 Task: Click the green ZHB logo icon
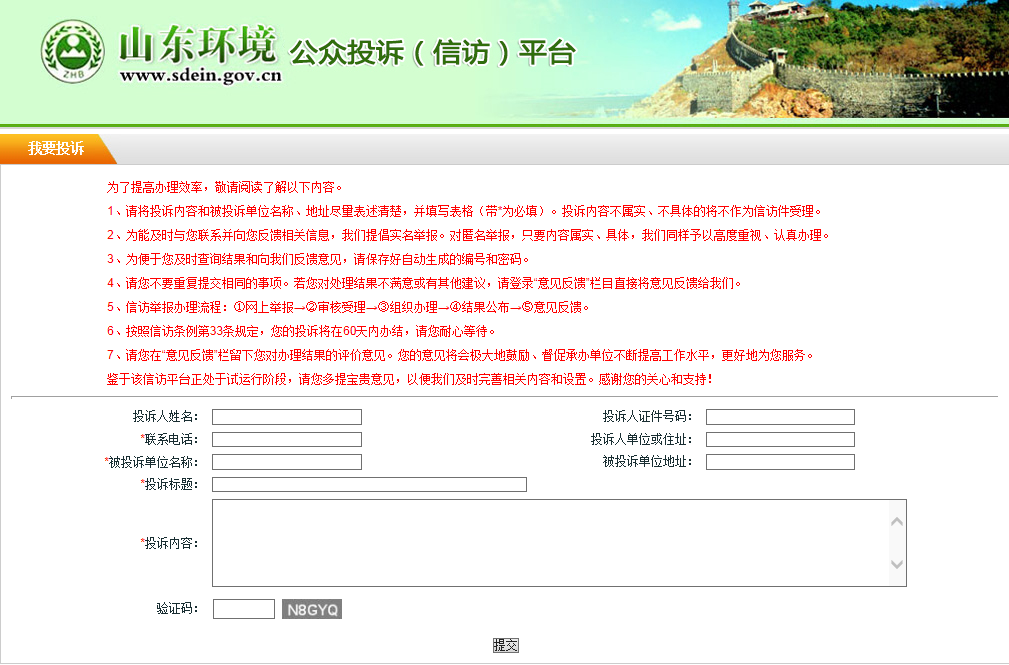click(72, 52)
